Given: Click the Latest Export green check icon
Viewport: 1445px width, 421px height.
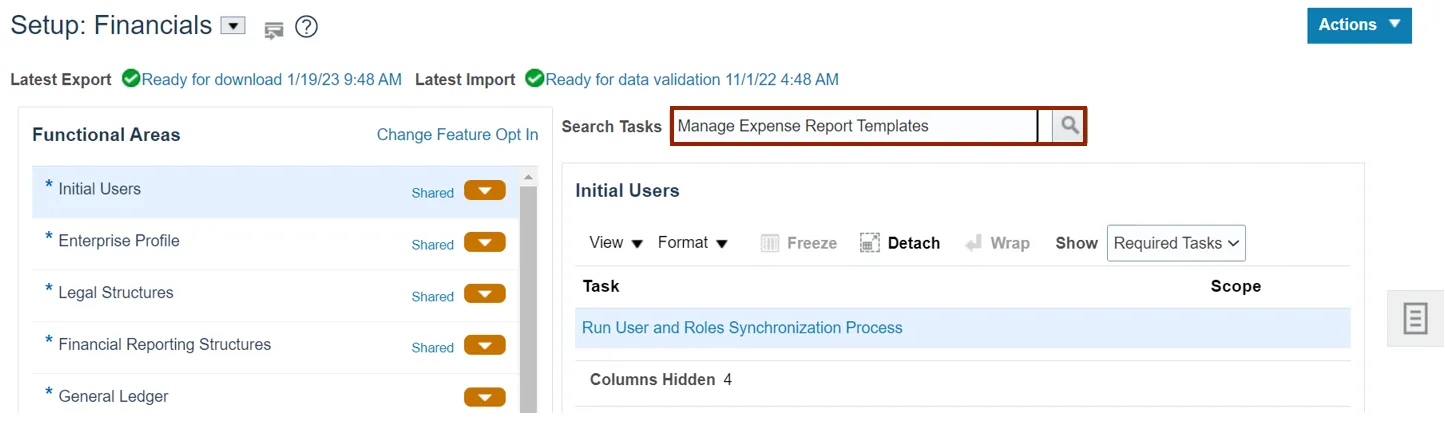Looking at the screenshot, I should click(x=131, y=78).
